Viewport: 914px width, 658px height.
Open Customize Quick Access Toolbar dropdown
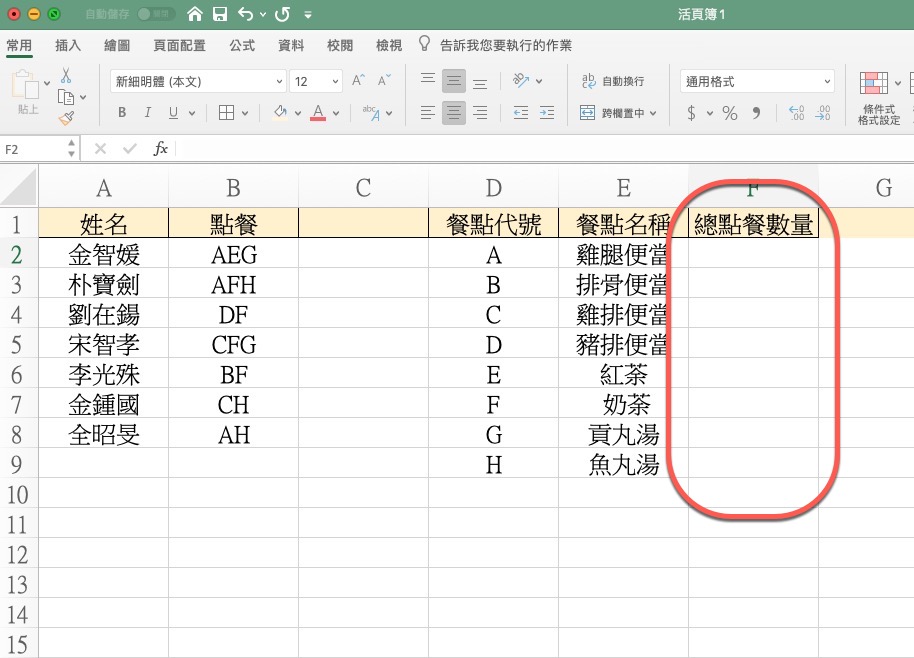click(x=308, y=15)
